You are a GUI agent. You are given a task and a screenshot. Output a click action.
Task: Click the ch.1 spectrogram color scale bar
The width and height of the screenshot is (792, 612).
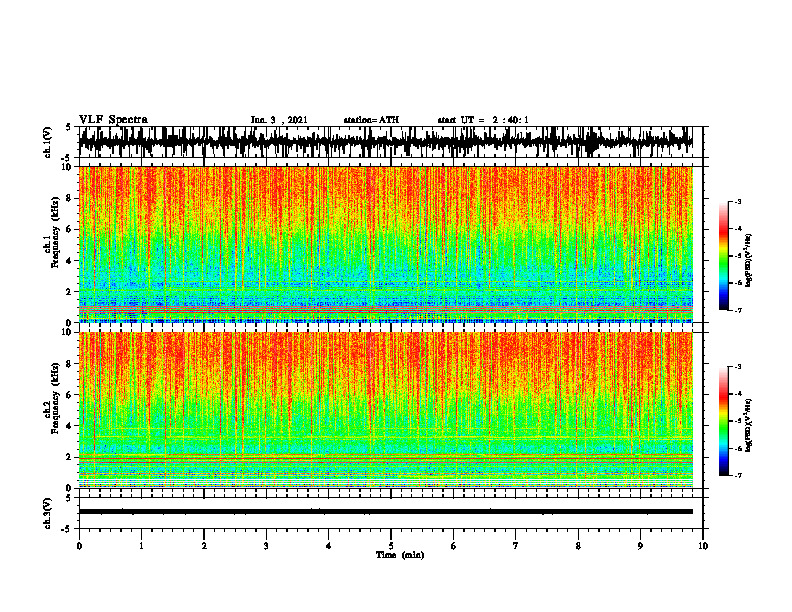[x=723, y=256]
